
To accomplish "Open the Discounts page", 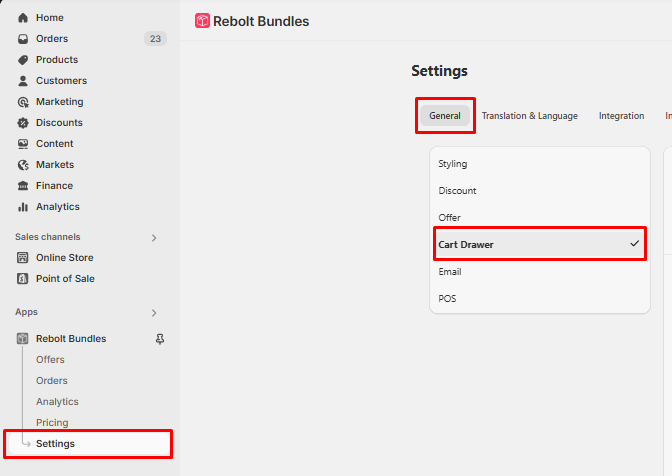I will tap(59, 123).
